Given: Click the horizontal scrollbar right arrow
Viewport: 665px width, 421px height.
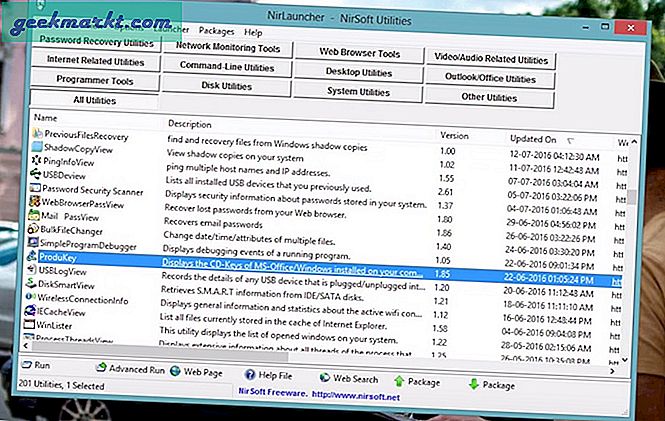Looking at the screenshot, I should (x=612, y=371).
